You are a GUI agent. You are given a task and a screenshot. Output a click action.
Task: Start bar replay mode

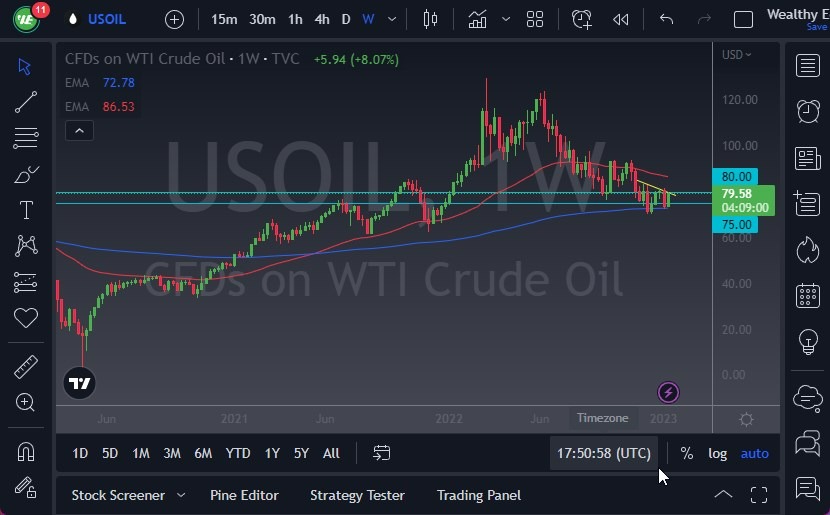tap(620, 20)
